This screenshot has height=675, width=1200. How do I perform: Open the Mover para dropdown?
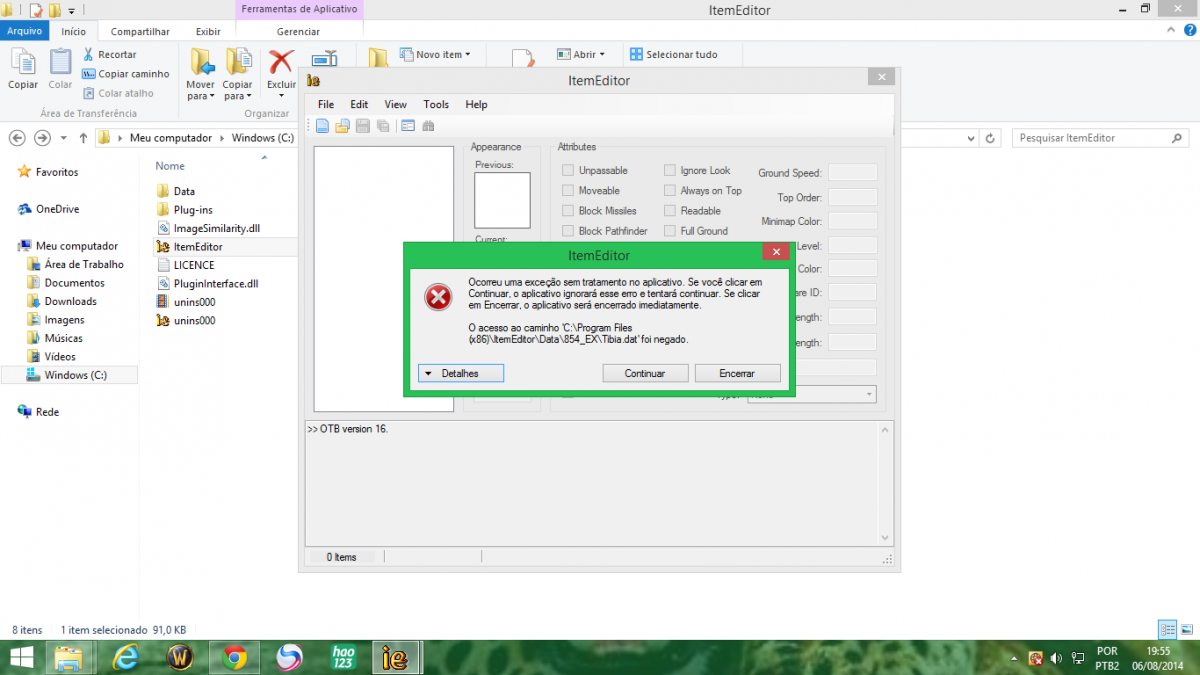point(201,90)
